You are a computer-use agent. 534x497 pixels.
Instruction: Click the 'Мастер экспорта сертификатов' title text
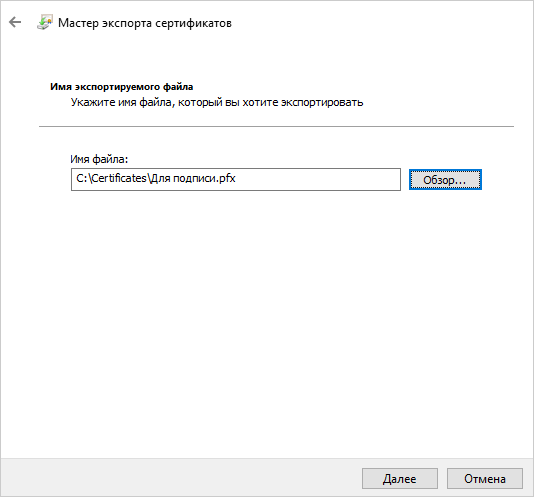pos(145,23)
